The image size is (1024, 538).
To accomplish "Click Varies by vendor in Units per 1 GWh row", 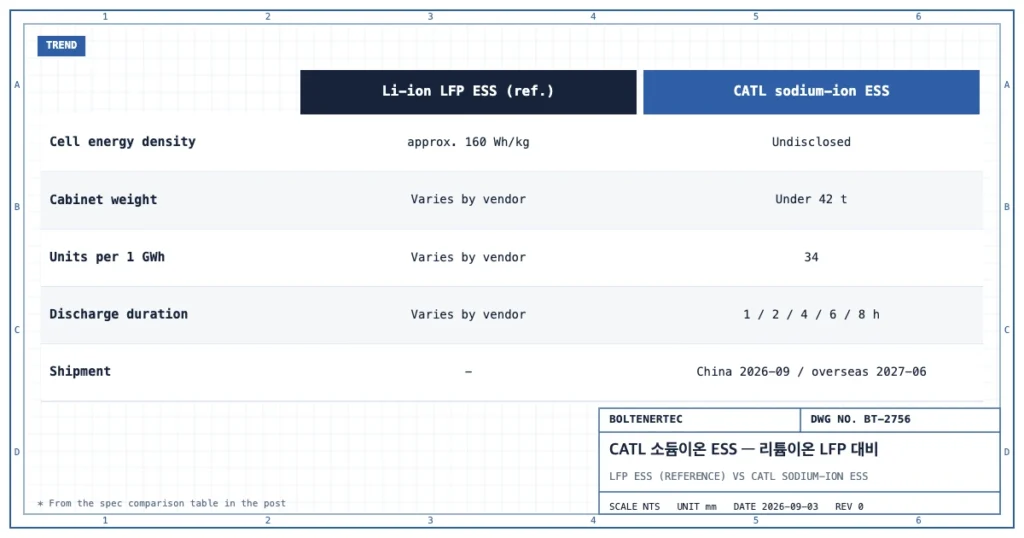I will point(468,257).
